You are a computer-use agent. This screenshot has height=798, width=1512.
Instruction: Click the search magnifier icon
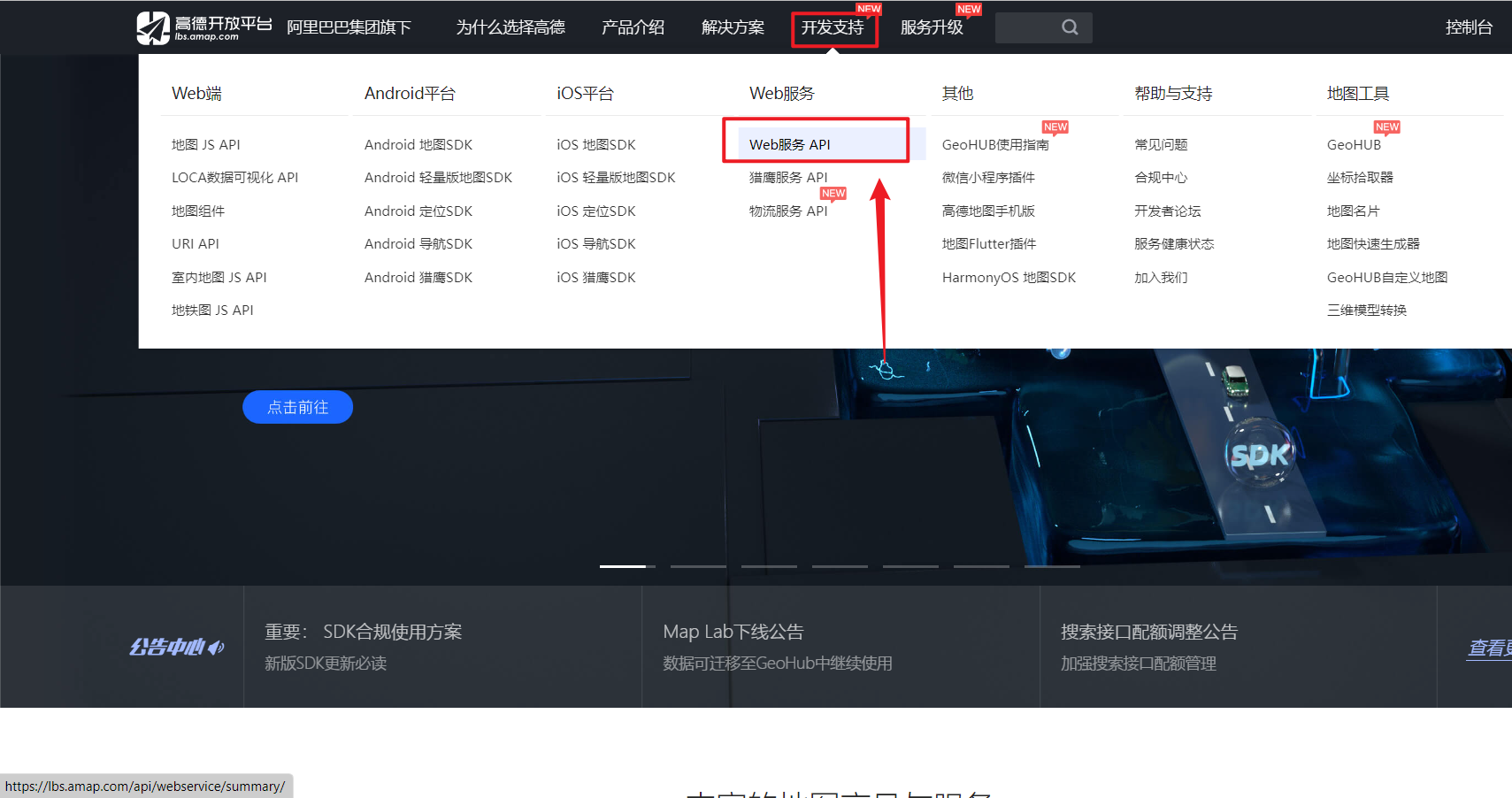coord(1070,27)
